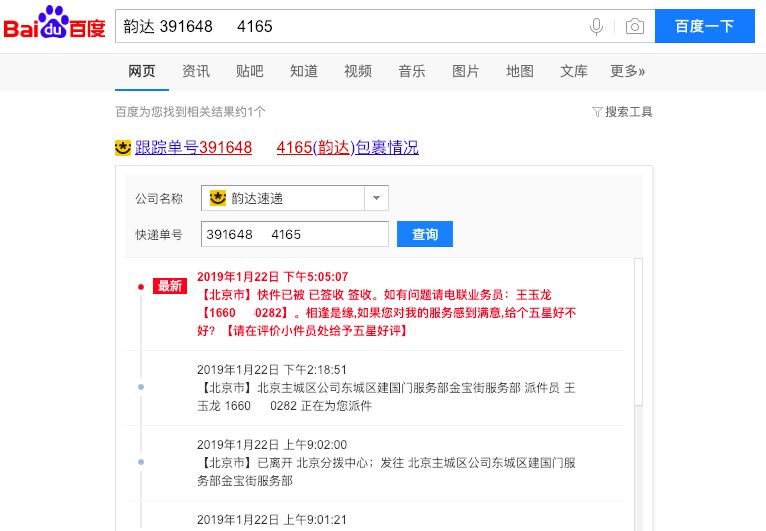
Task: Switch to the 图片 tab
Action: pyautogui.click(x=466, y=71)
